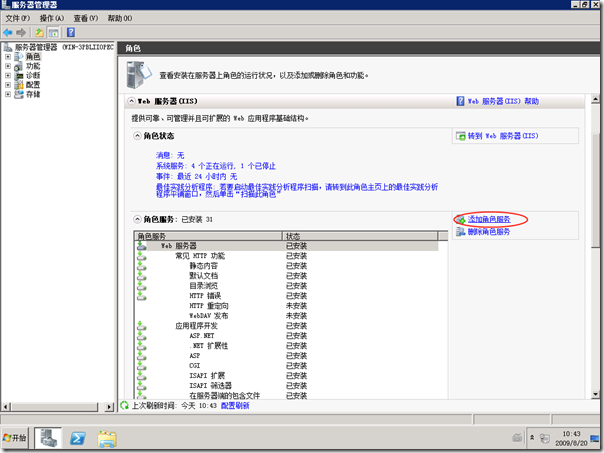
Task: Click the 状态 column header
Action: coord(360,236)
